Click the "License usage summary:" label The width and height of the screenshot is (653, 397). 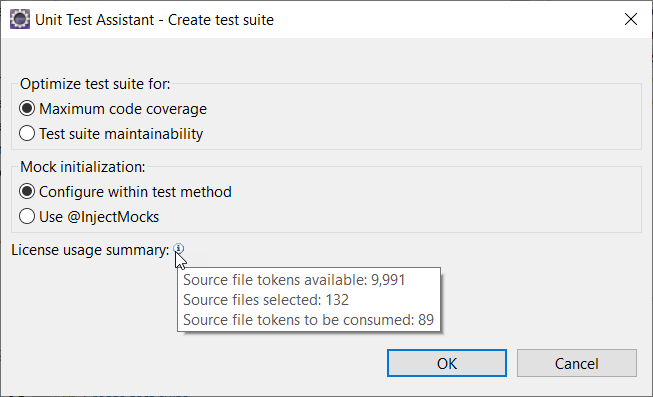[90, 250]
